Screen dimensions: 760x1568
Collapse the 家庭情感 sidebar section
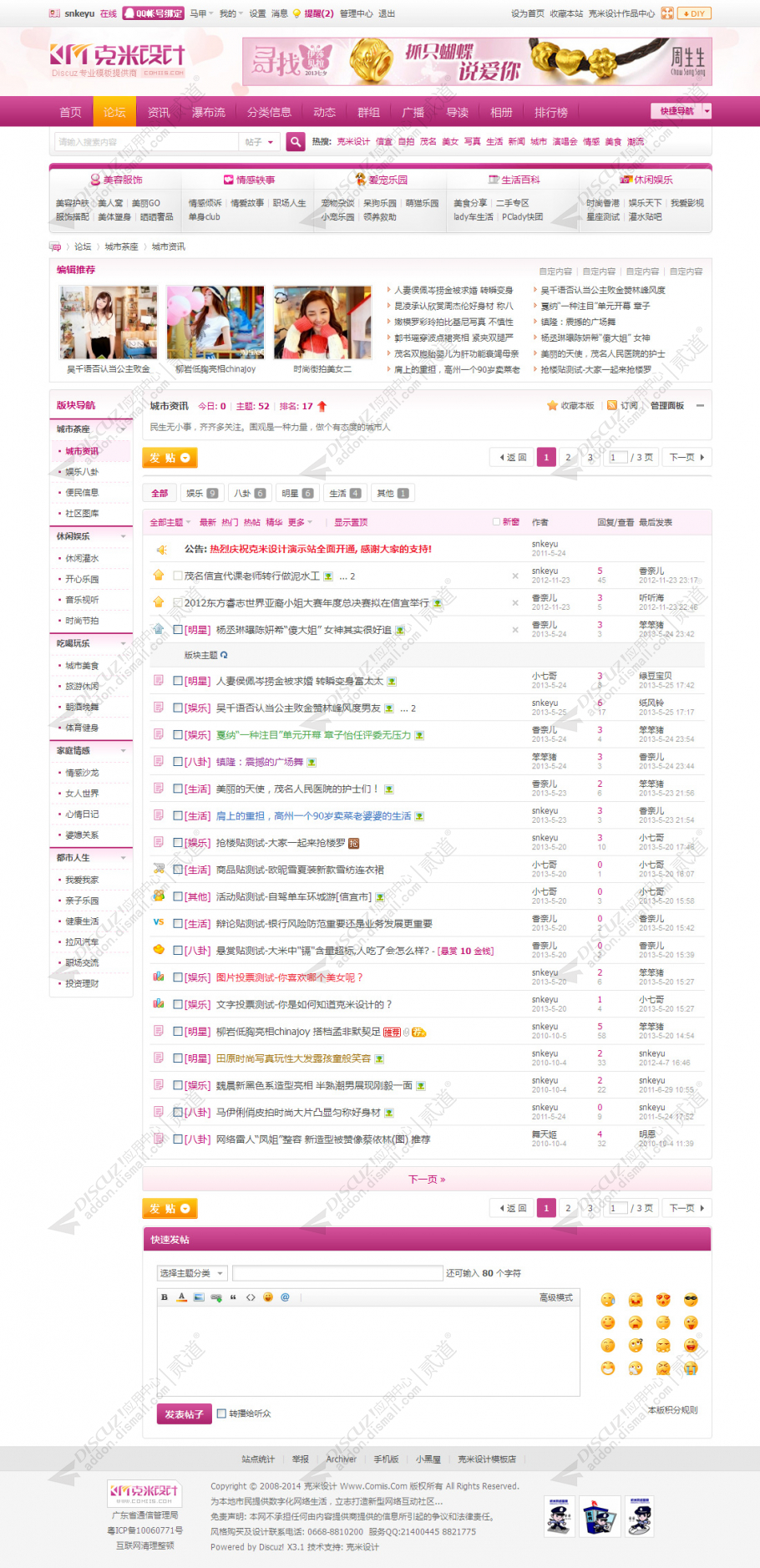pyautogui.click(x=124, y=751)
